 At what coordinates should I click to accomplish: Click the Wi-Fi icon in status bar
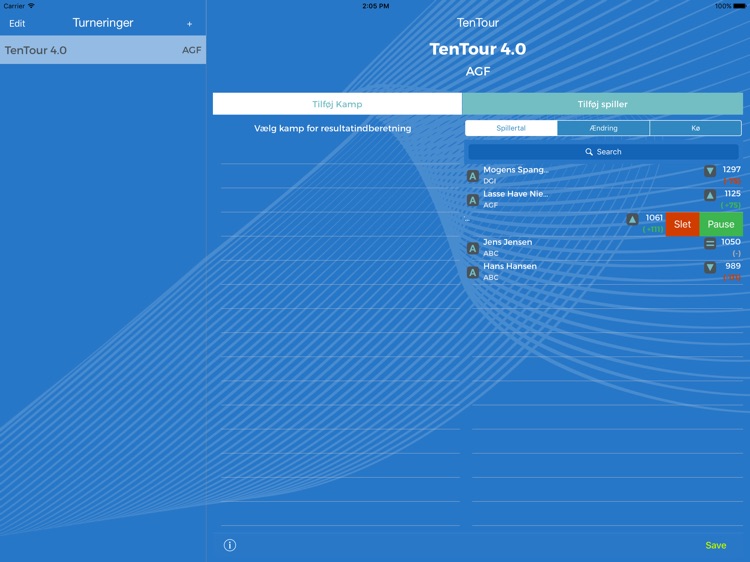point(31,6)
